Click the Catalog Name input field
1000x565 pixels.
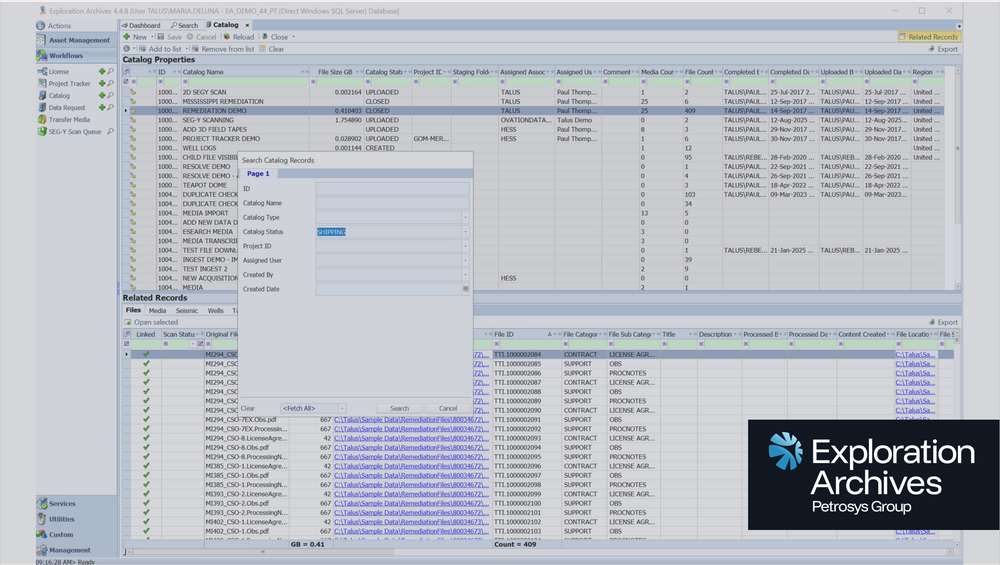(388, 203)
